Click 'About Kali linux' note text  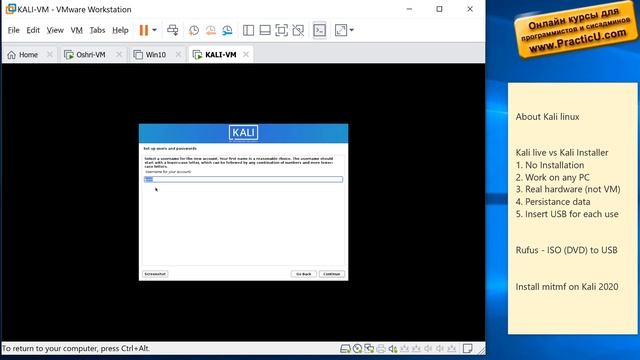click(x=547, y=117)
